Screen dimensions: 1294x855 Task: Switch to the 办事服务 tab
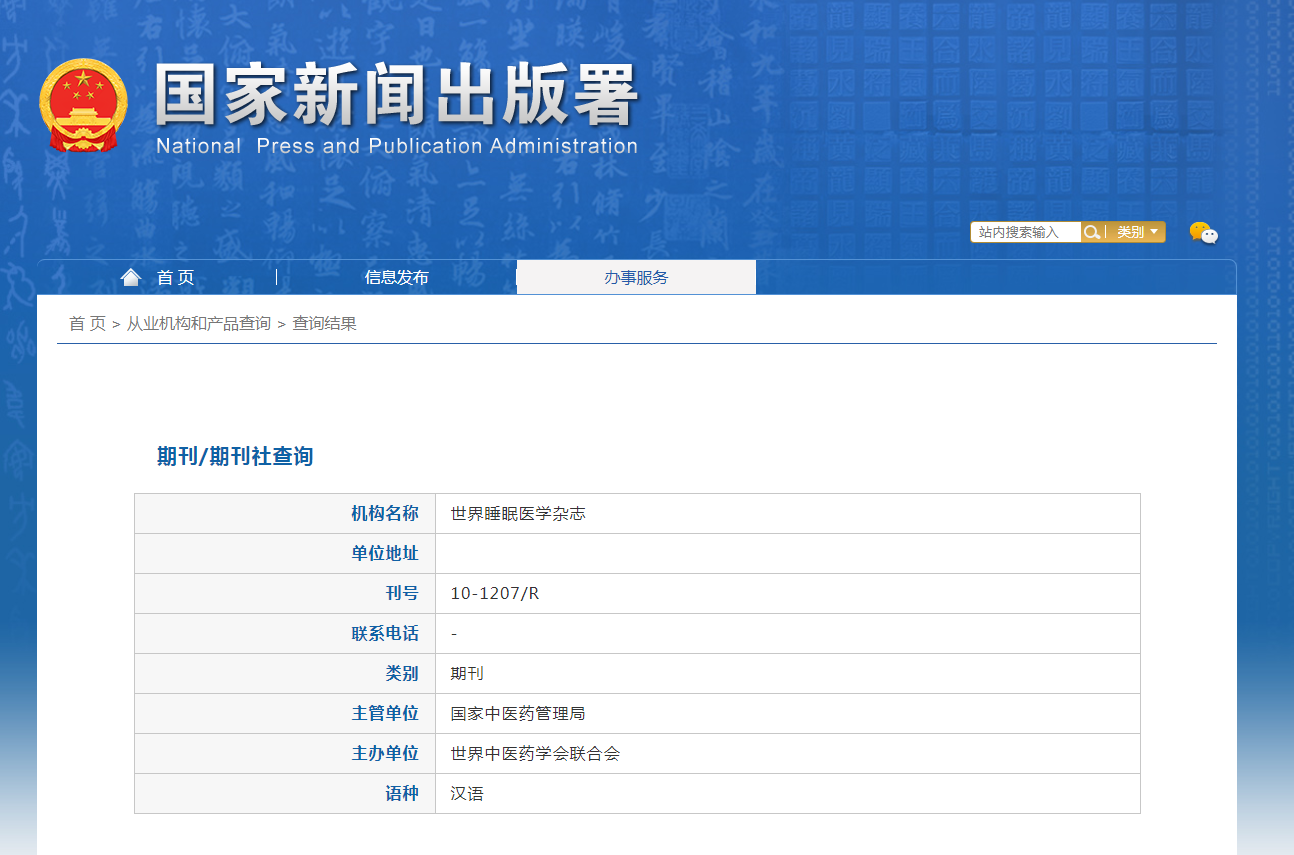(x=636, y=278)
